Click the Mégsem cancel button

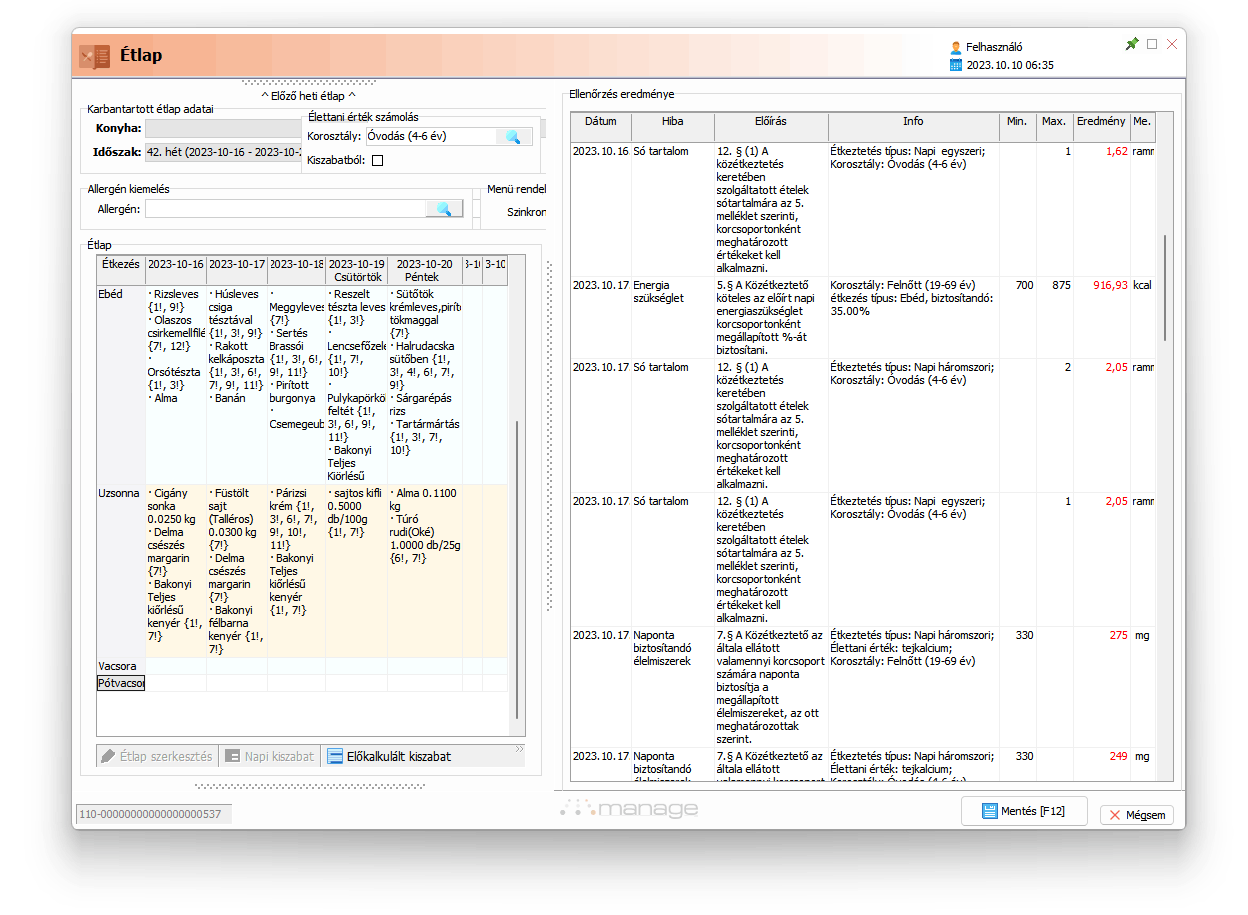click(x=1137, y=815)
